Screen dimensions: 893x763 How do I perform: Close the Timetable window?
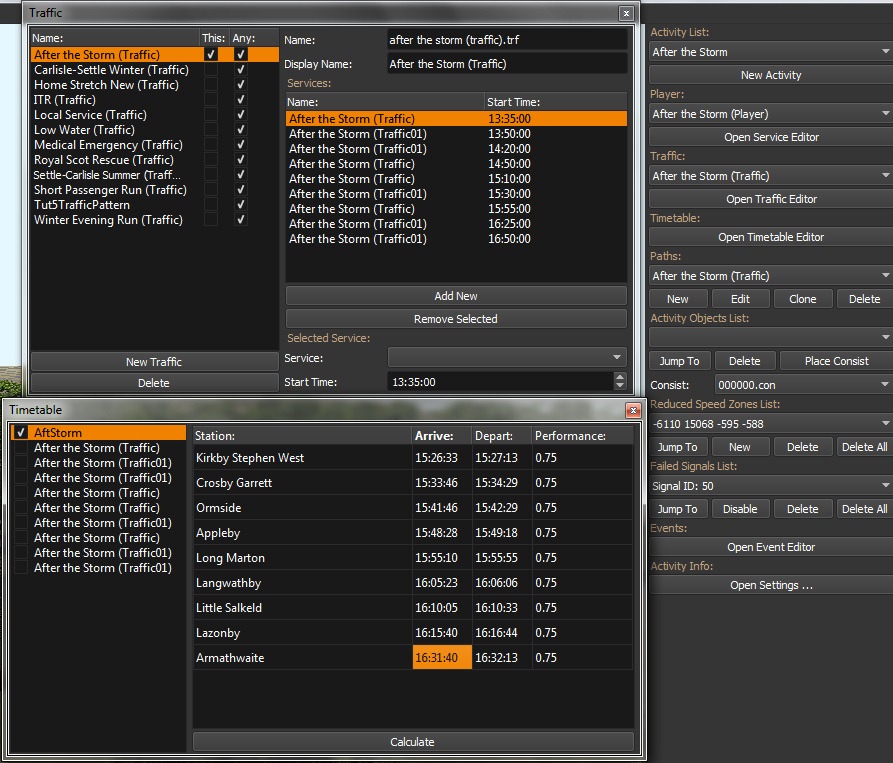632,410
